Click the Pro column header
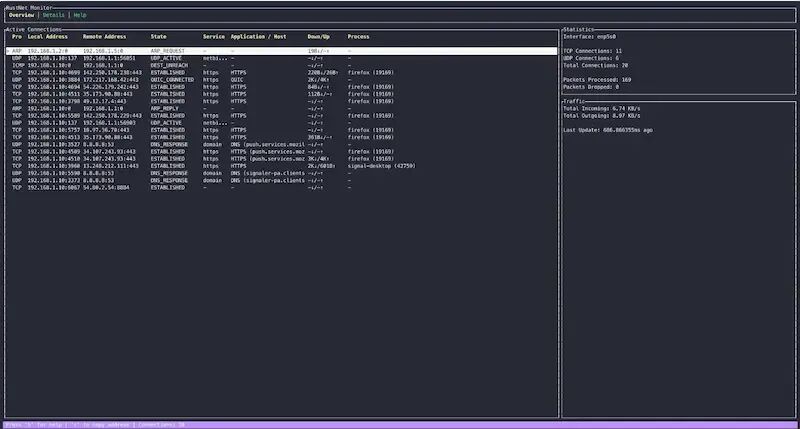This screenshot has height=429, width=800. (17, 37)
